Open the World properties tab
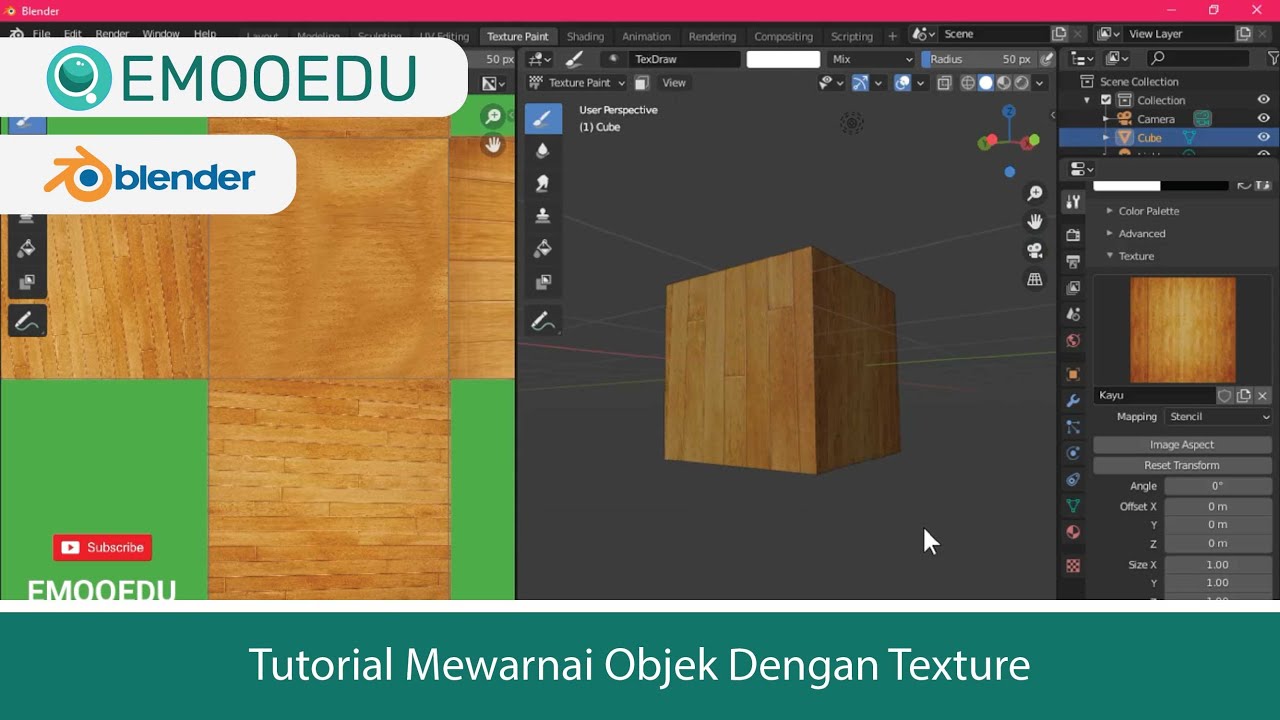 coord(1073,341)
